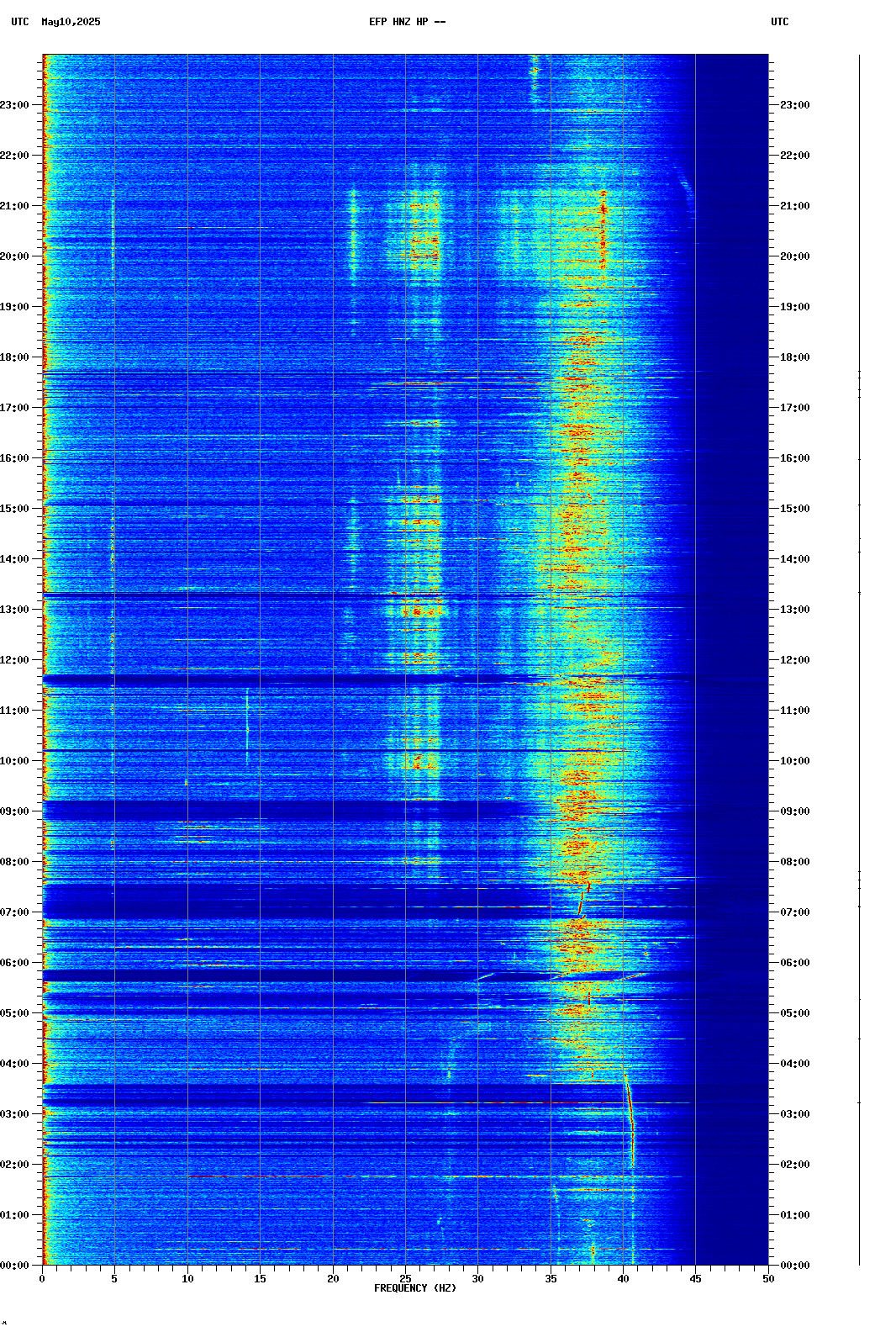This screenshot has height=1332, width=896.
Task: Click the frequency axis label "50"
Action: coord(768,1279)
